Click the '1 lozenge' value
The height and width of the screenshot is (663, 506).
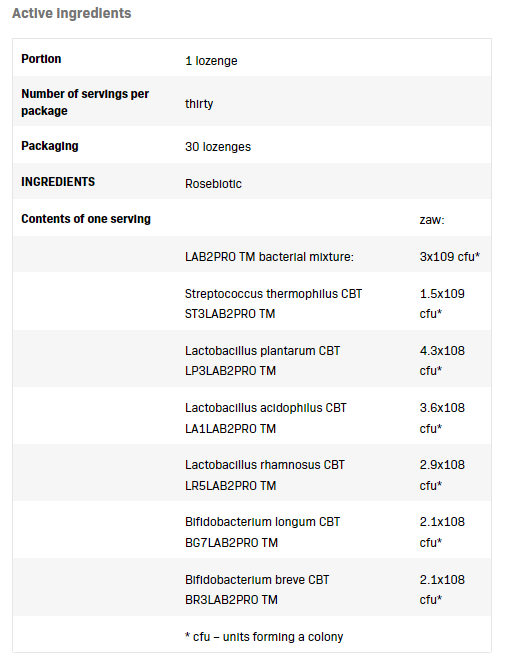(211, 61)
